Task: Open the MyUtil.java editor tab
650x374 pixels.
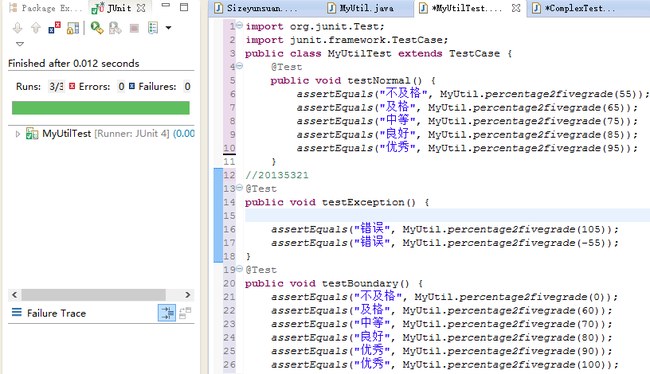Action: coord(361,8)
